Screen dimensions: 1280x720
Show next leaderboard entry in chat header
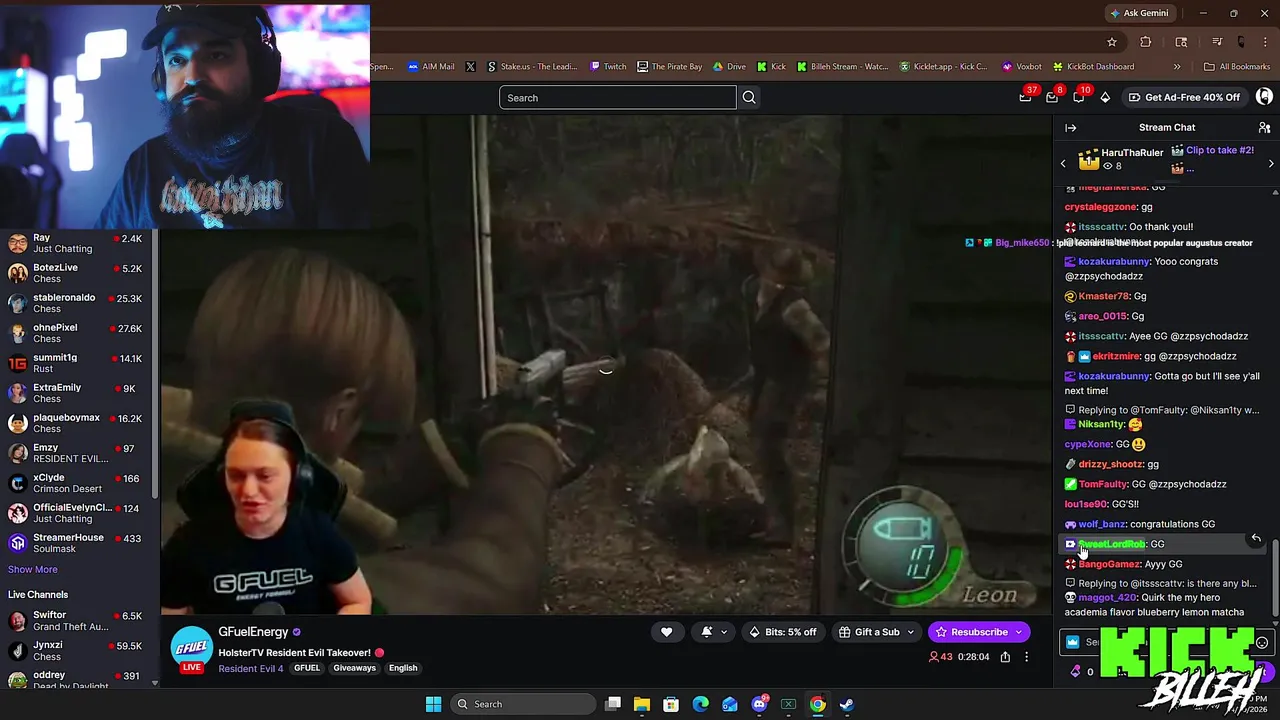click(1271, 163)
